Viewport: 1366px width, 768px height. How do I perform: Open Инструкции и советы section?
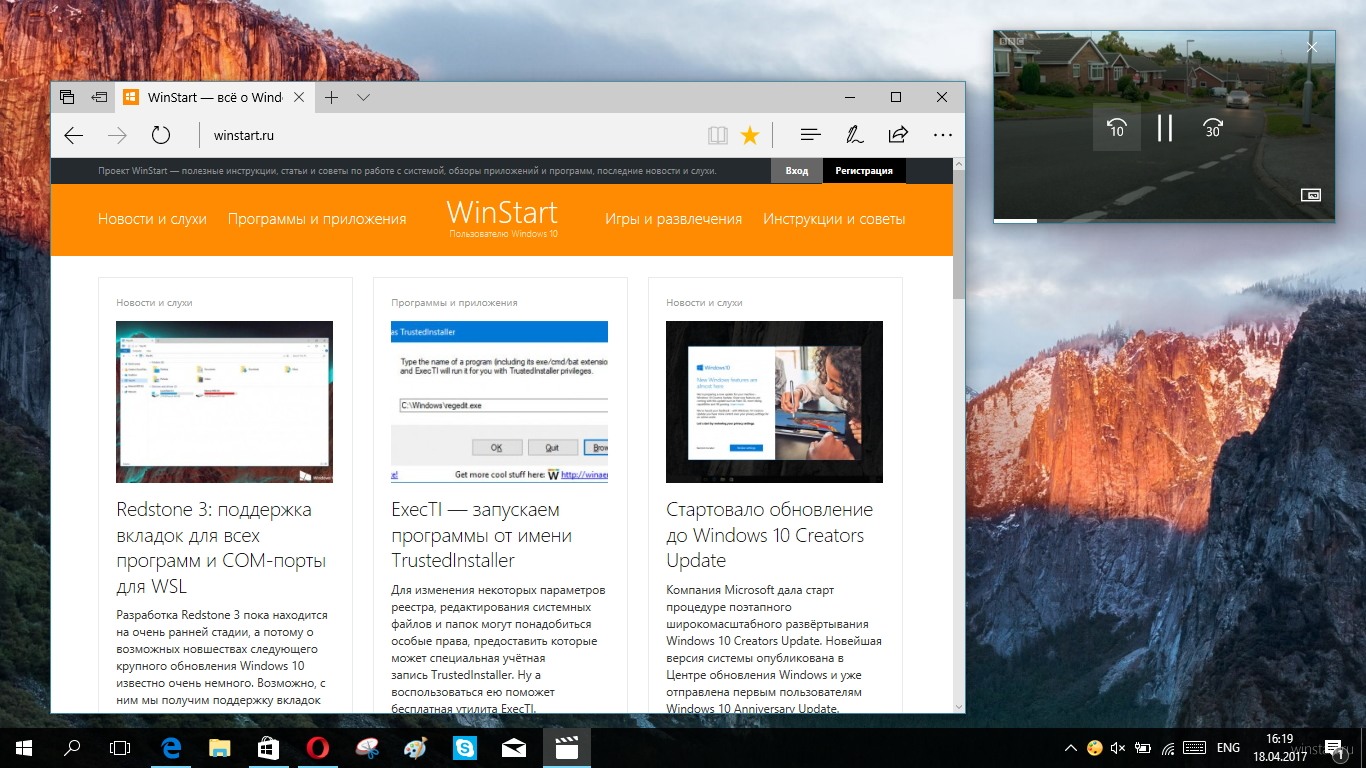point(834,219)
